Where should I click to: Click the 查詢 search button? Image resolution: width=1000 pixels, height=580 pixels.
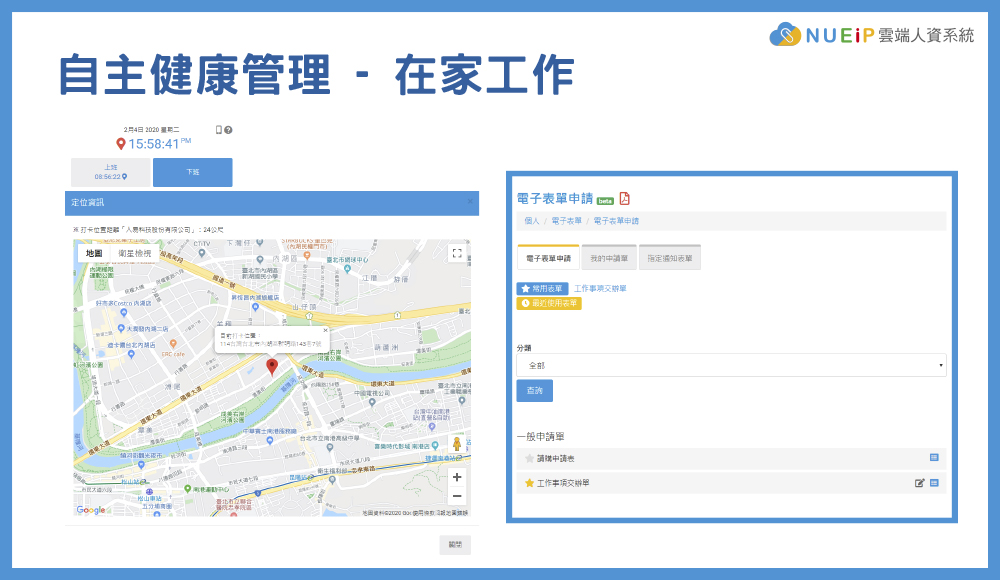pos(534,390)
